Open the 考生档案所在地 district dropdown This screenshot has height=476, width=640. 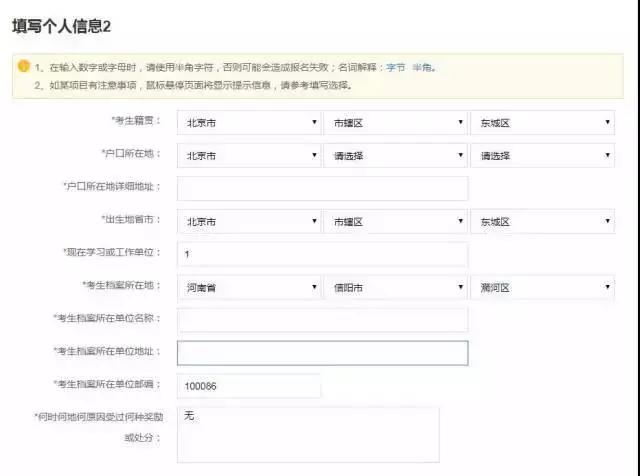pos(542,287)
